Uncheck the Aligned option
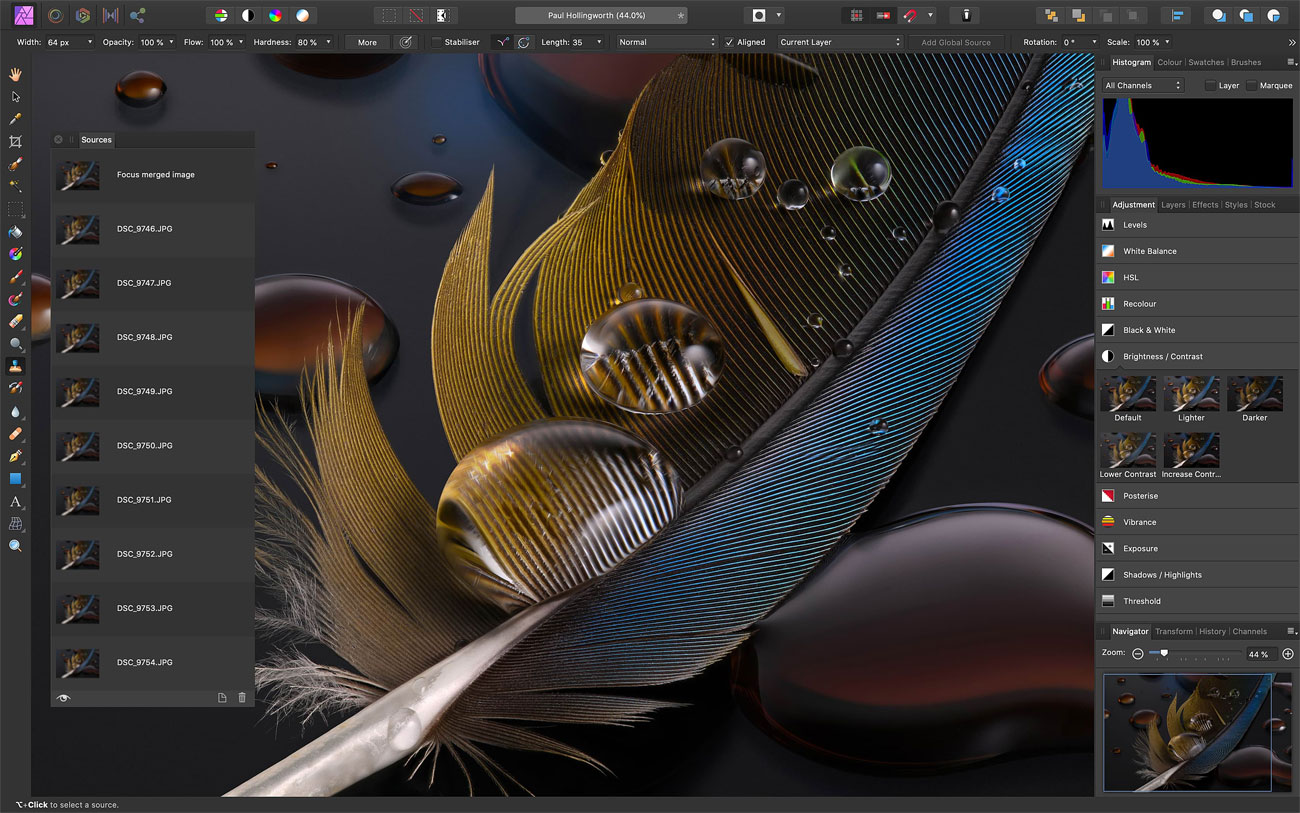The height and width of the screenshot is (813, 1300). pos(728,42)
